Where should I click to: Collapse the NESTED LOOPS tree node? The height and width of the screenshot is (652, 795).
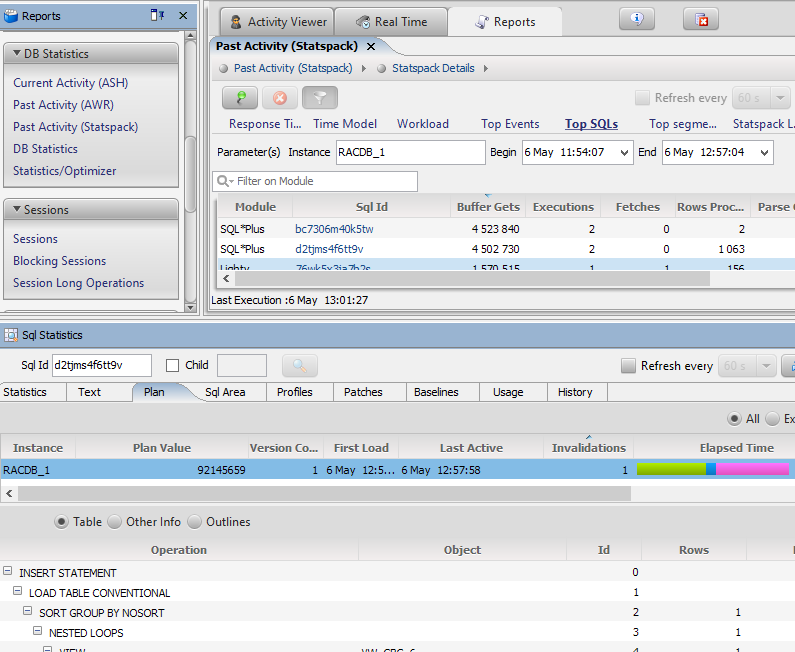point(38,633)
